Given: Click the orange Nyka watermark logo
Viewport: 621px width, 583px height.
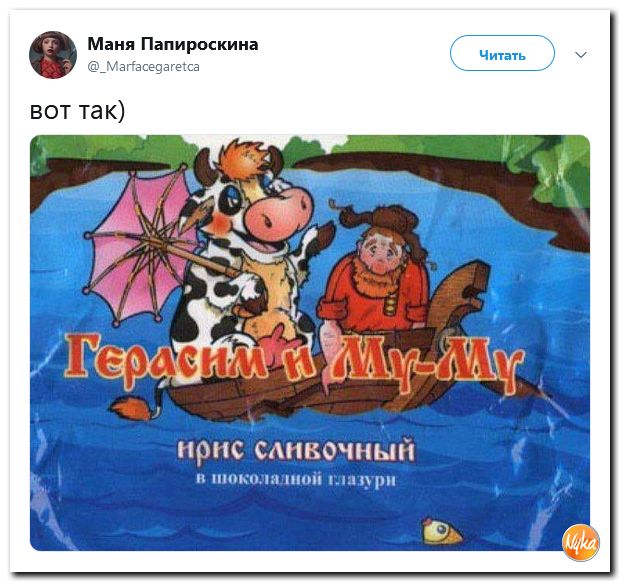Looking at the screenshot, I should [x=581, y=543].
